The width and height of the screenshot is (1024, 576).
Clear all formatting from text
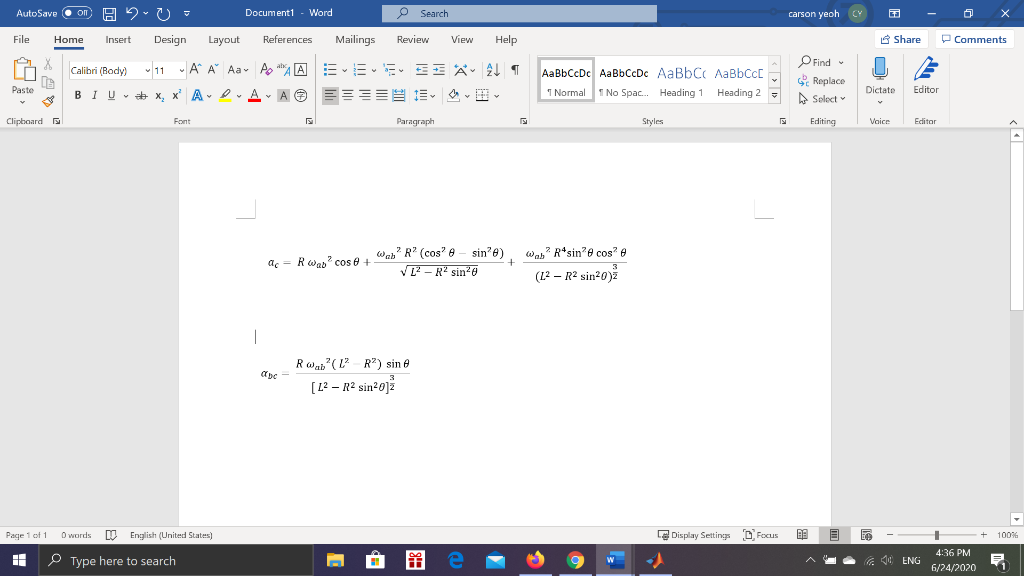pos(266,70)
